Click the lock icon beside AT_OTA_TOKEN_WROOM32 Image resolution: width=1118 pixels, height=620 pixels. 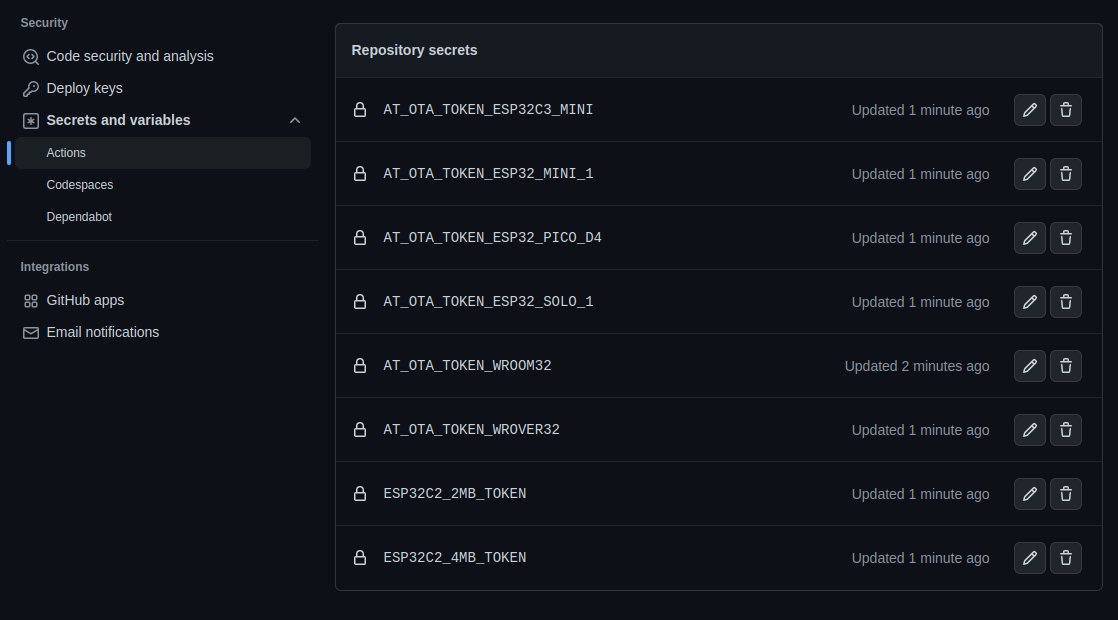click(x=360, y=365)
